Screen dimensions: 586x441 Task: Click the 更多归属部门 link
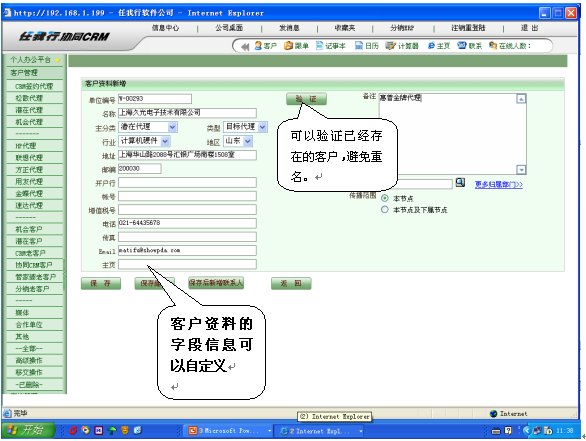coord(499,184)
